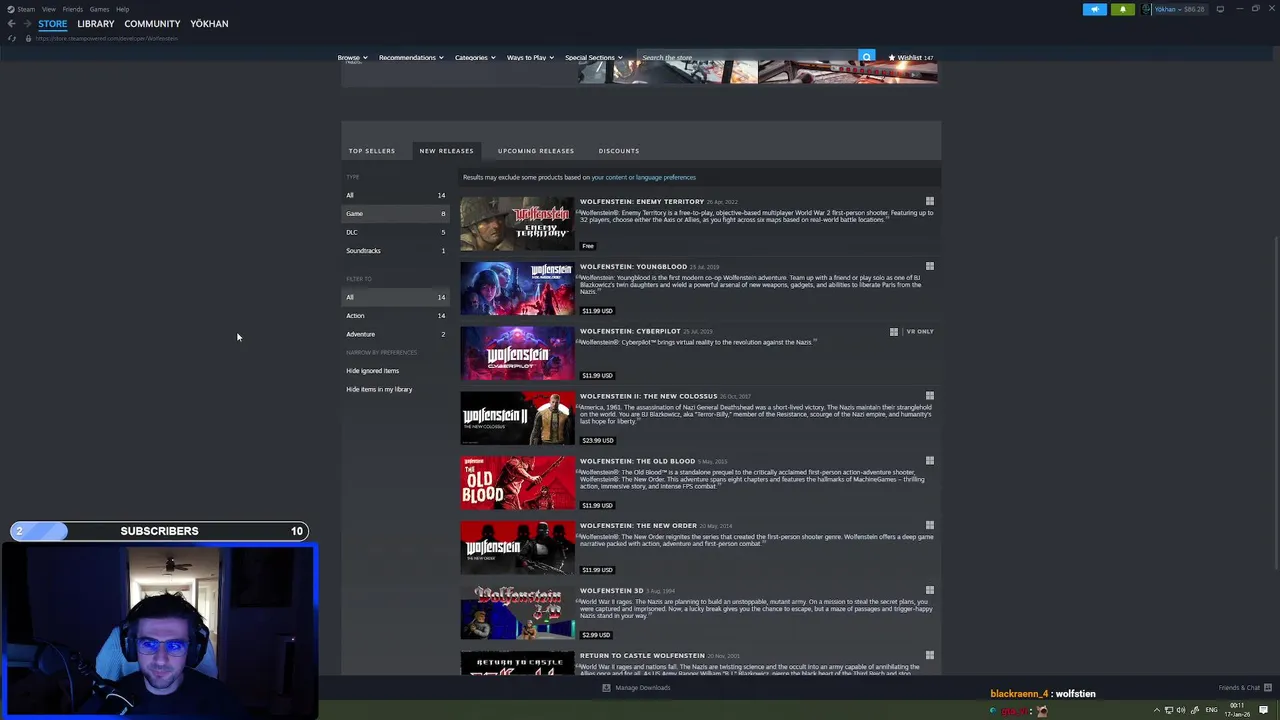Filter type by All

click(396, 195)
